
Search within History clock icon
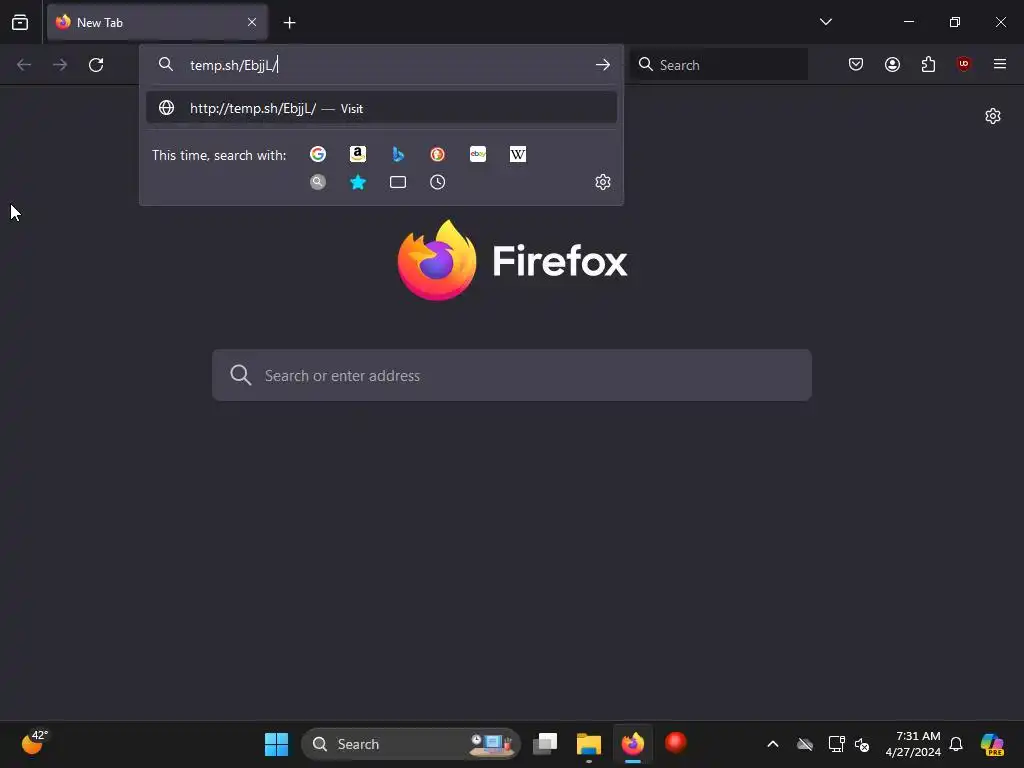438,182
